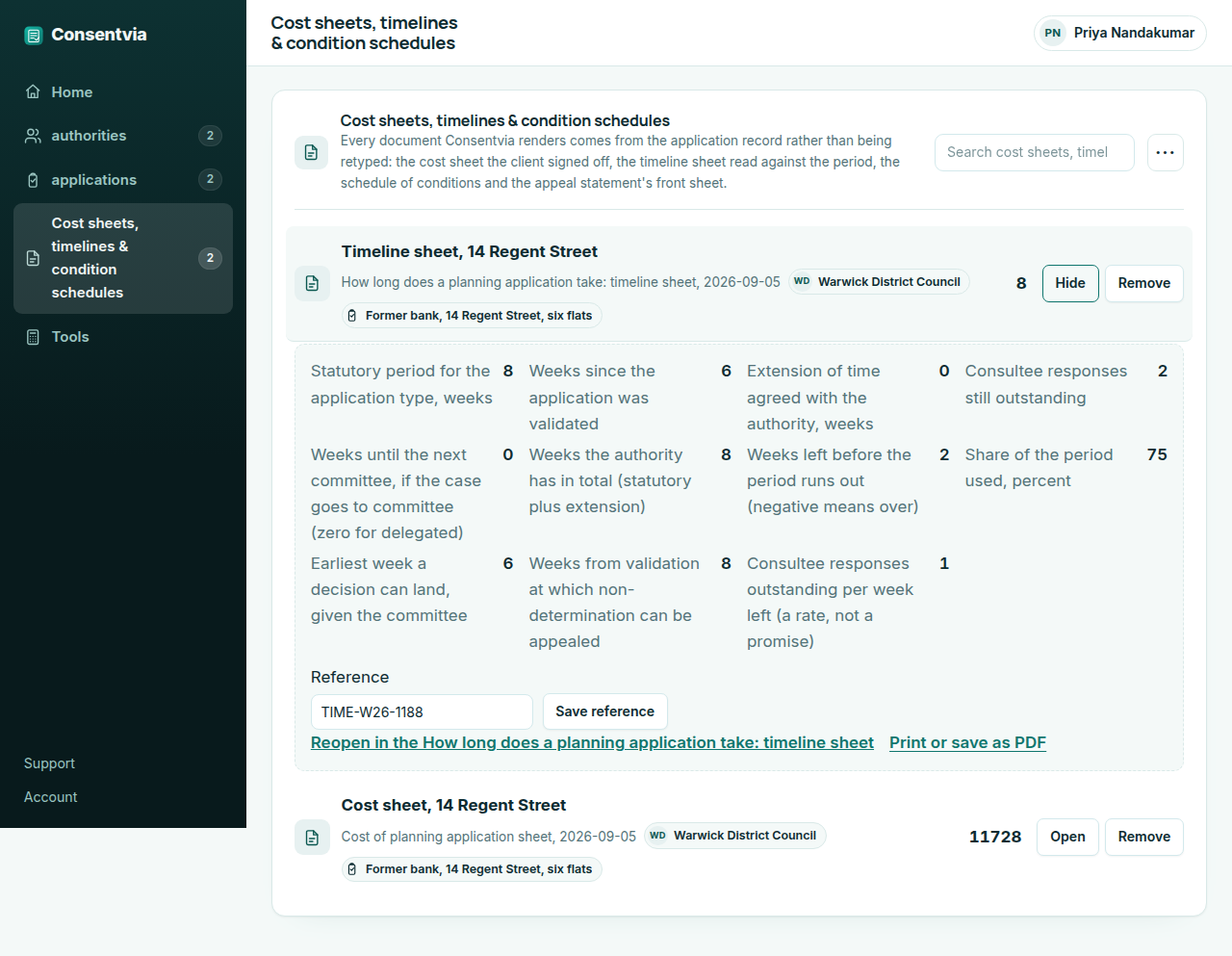Click the Reference field TIME-W26-1188
The width and height of the screenshot is (1232, 956).
click(x=422, y=712)
